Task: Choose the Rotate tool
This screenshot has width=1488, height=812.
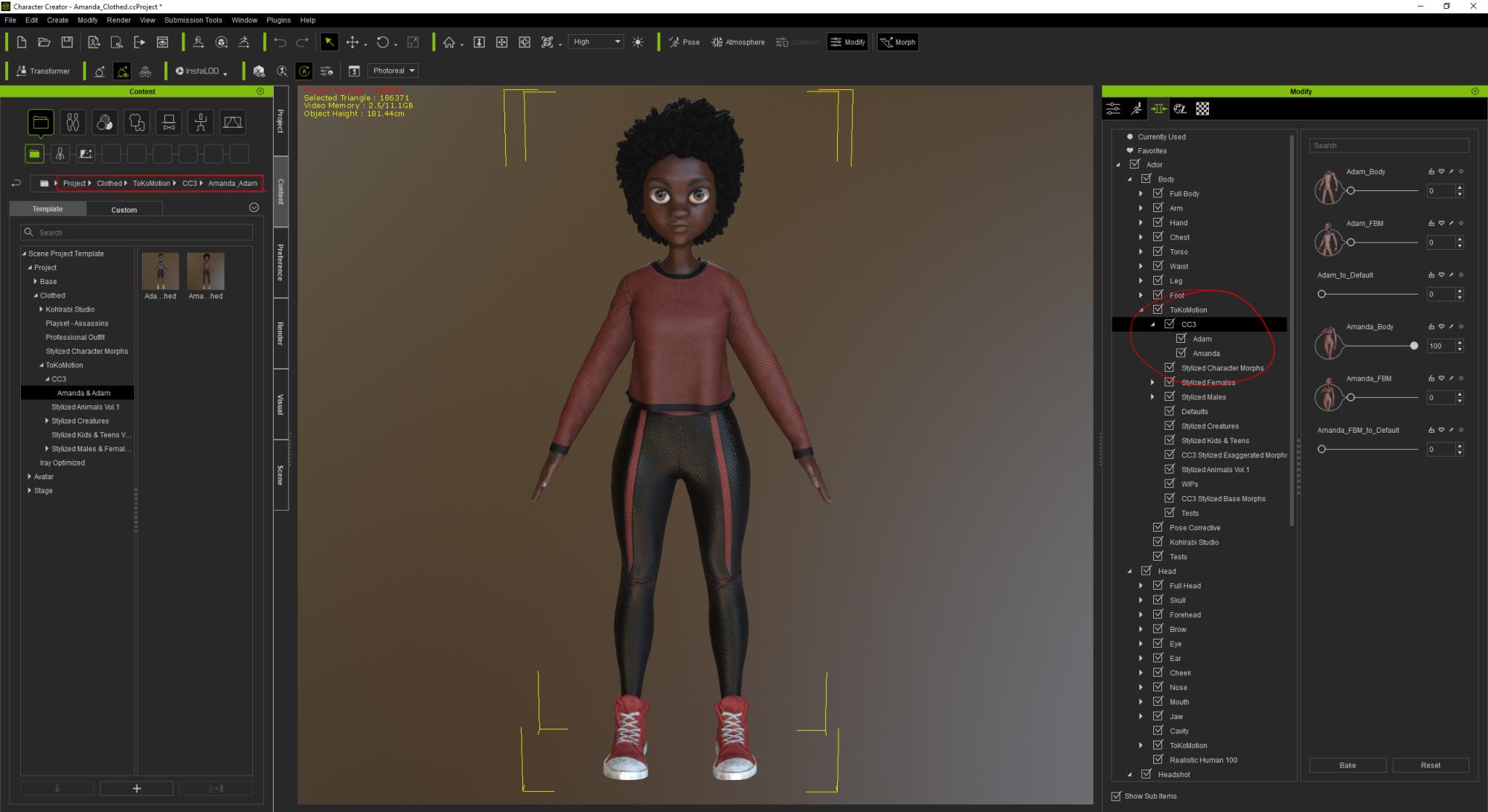Action: coord(382,42)
